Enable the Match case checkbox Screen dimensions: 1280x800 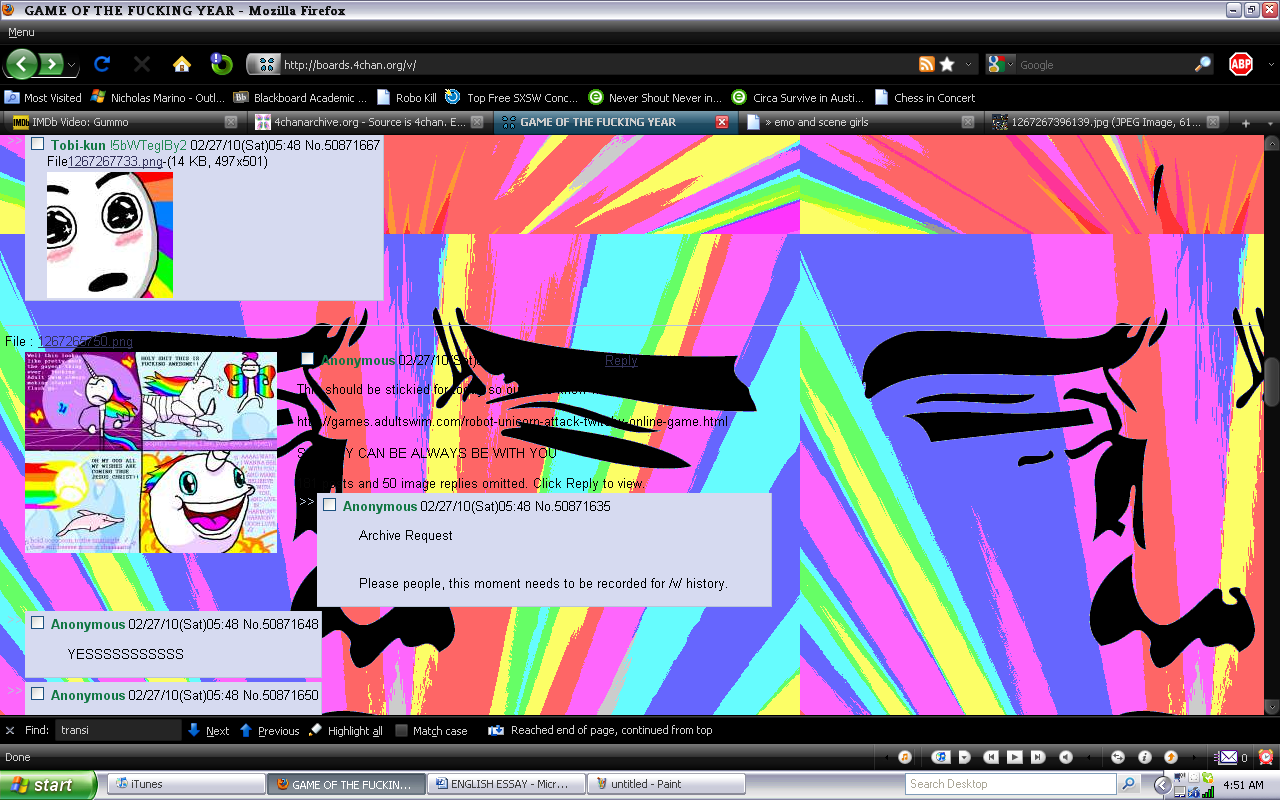coord(402,731)
